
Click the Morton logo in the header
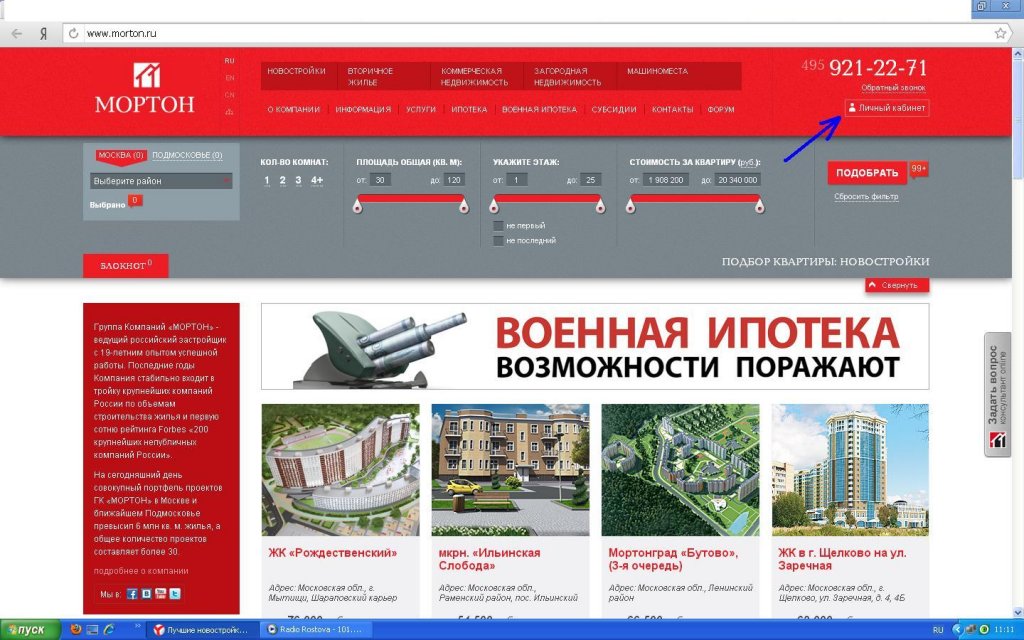coord(145,88)
